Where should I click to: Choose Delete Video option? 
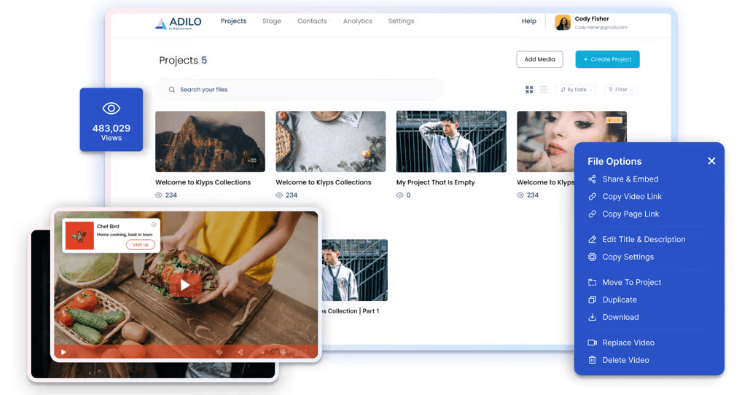click(618, 360)
